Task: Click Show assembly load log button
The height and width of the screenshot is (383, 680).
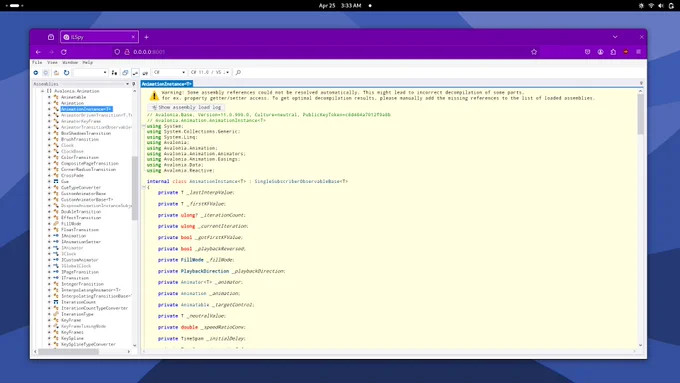Action: click(186, 107)
